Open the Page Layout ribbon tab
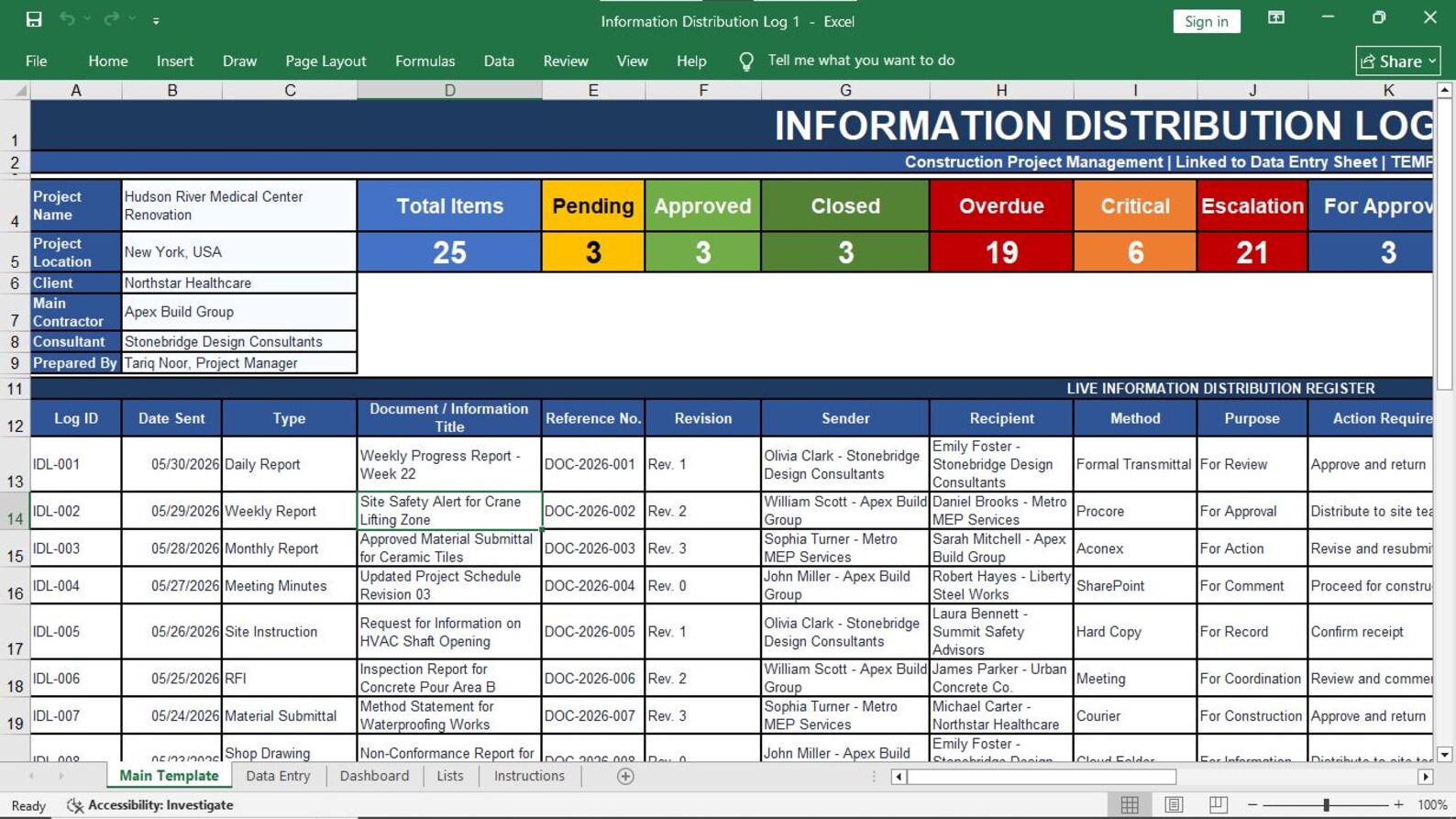This screenshot has height=819, width=1456. click(x=325, y=61)
